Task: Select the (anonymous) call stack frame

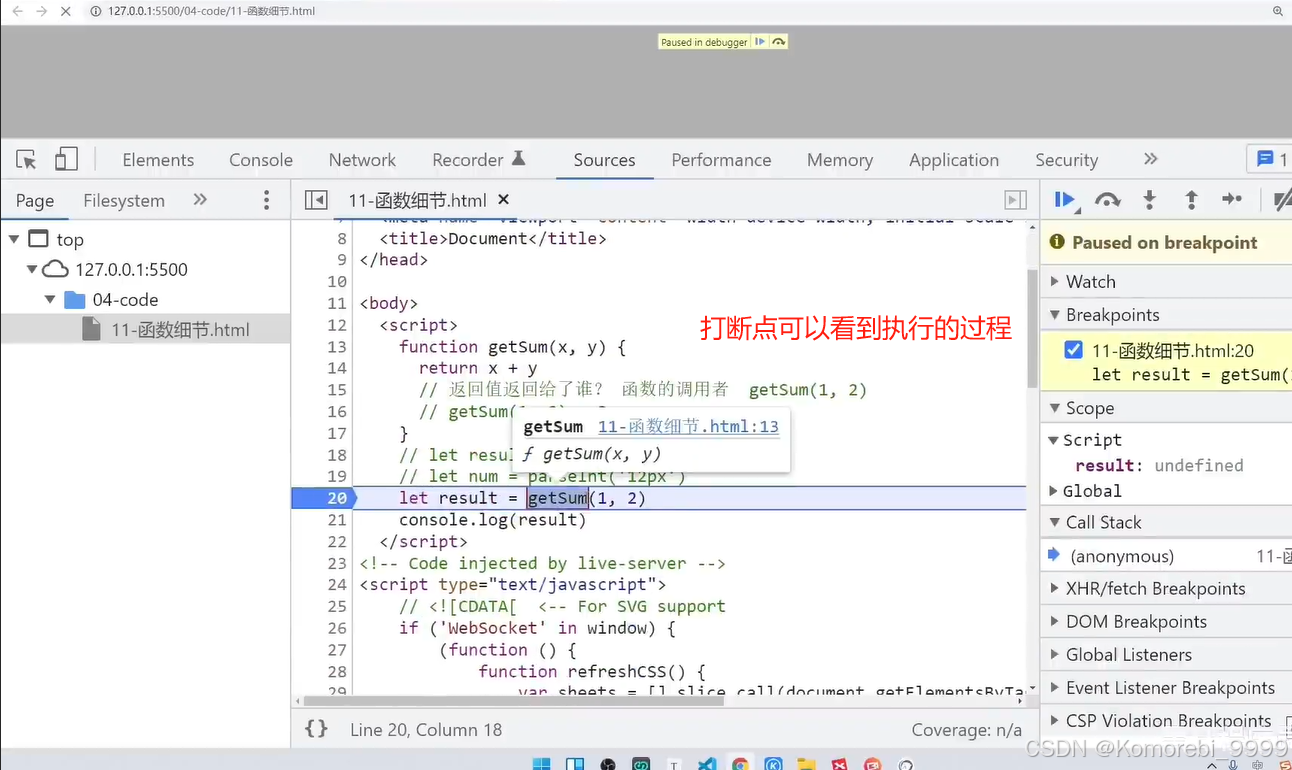Action: [1166, 556]
